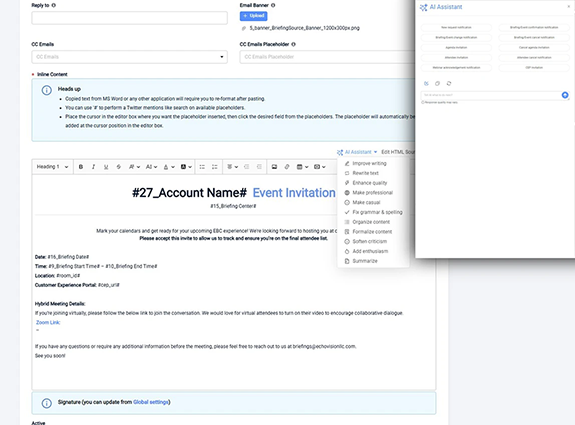Send prompt with blue AI submit icon
This screenshot has height=425, width=575.
point(565,95)
